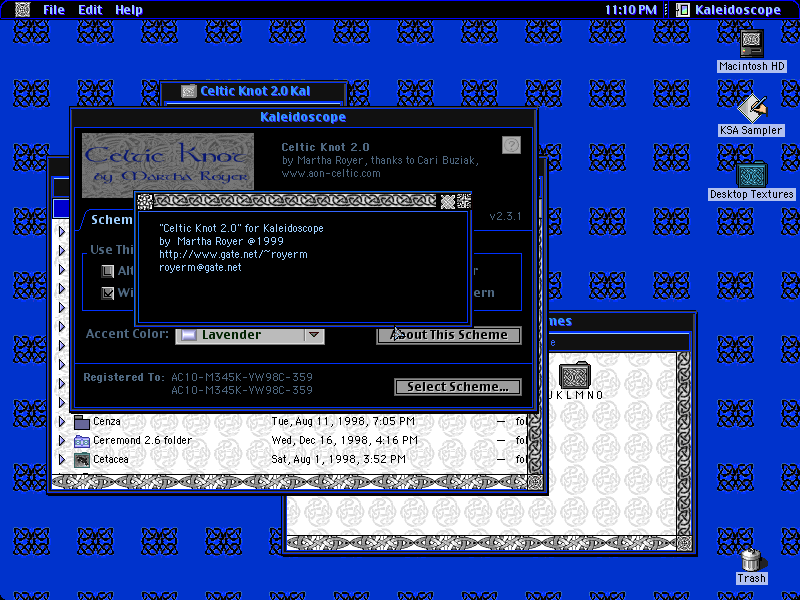800x600 pixels.
Task: Expand the Cetacea disclosure triangle
Action: tap(62, 460)
